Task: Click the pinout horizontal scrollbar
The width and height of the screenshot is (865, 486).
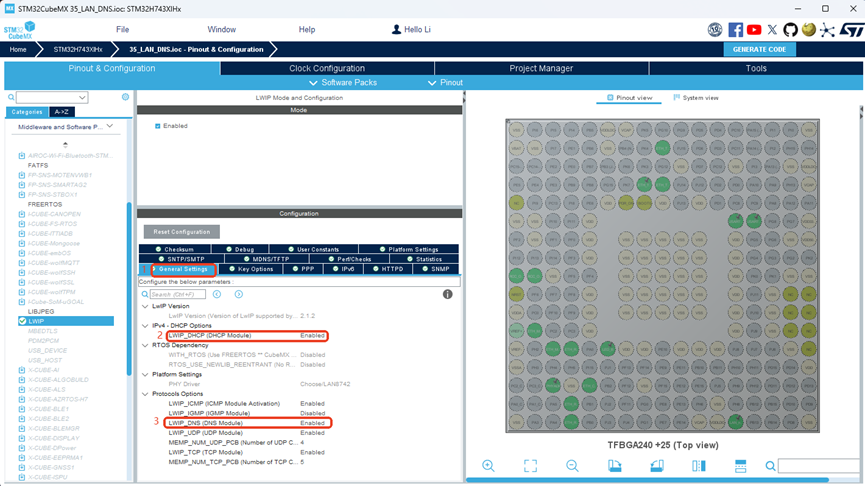Action: (647, 480)
